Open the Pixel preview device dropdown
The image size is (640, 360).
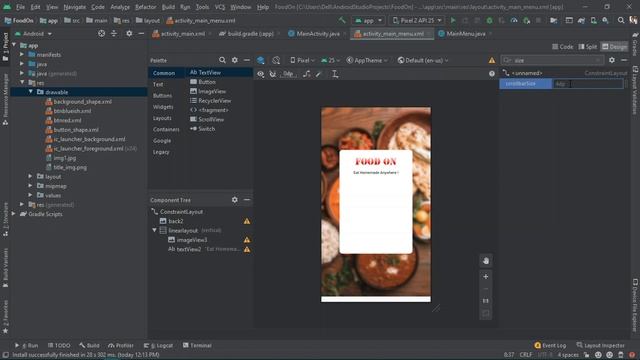click(302, 60)
